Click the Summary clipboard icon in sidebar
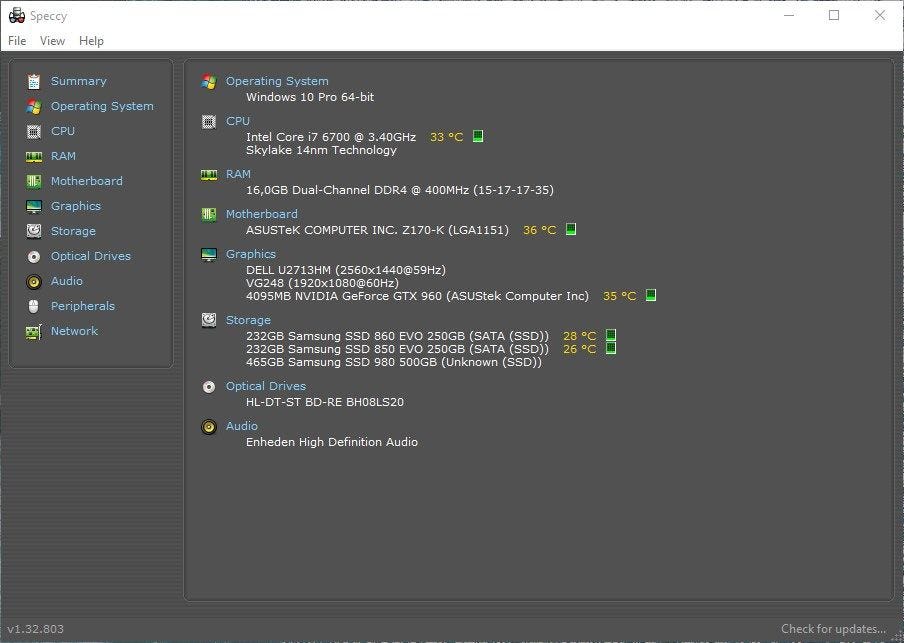Viewport: 904px width, 643px height. coord(34,81)
